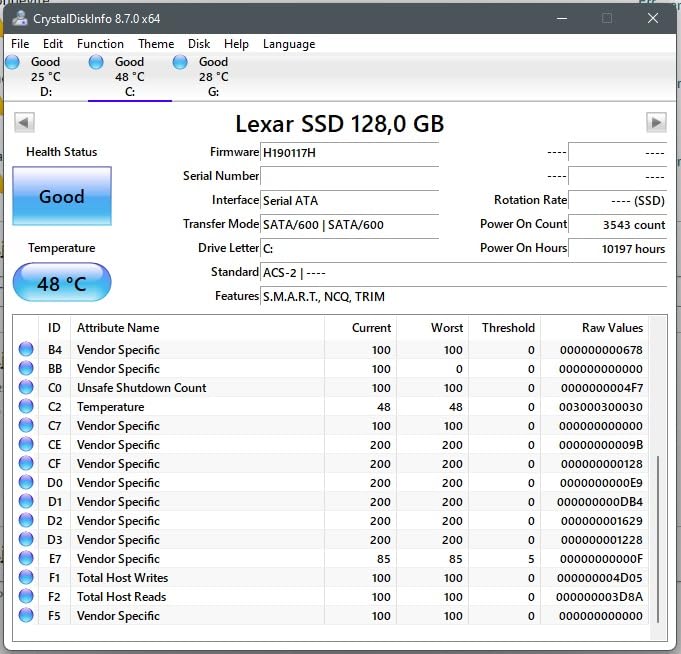Click raw value 003000300030
Viewport: 681px width, 654px height.
click(x=601, y=407)
